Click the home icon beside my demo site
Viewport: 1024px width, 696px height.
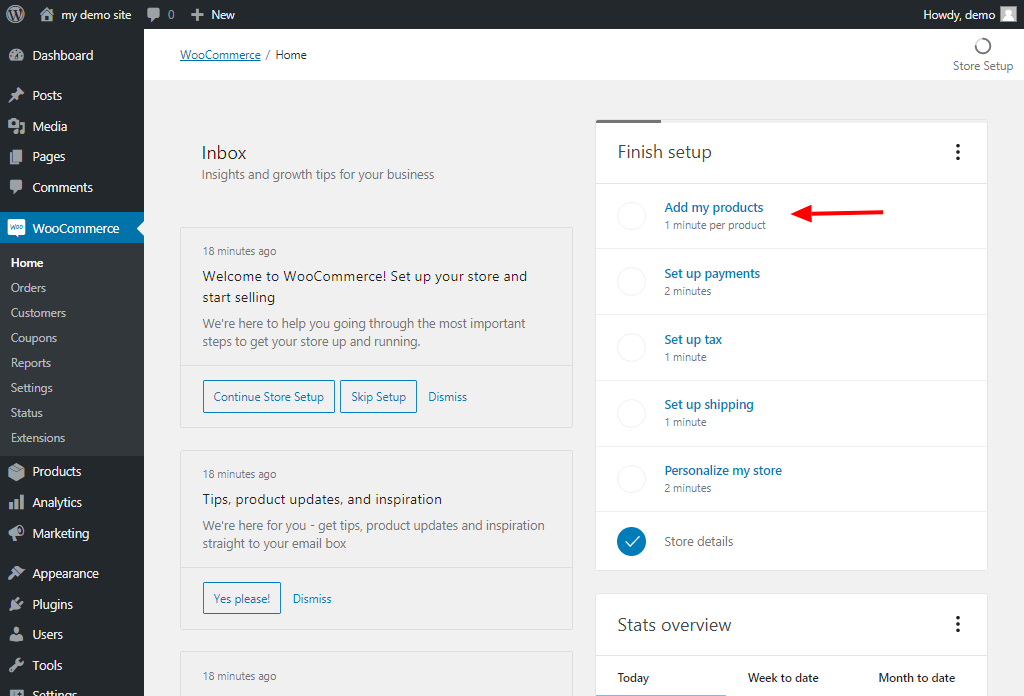46,14
